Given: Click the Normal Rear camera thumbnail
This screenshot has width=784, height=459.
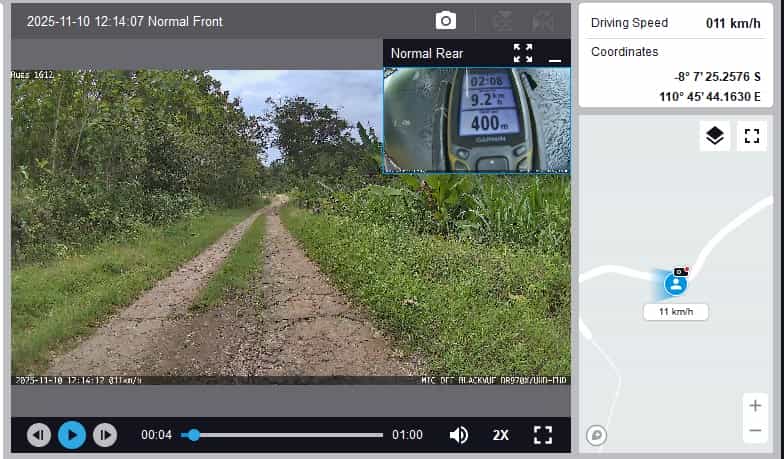Looking at the screenshot, I should [x=476, y=120].
